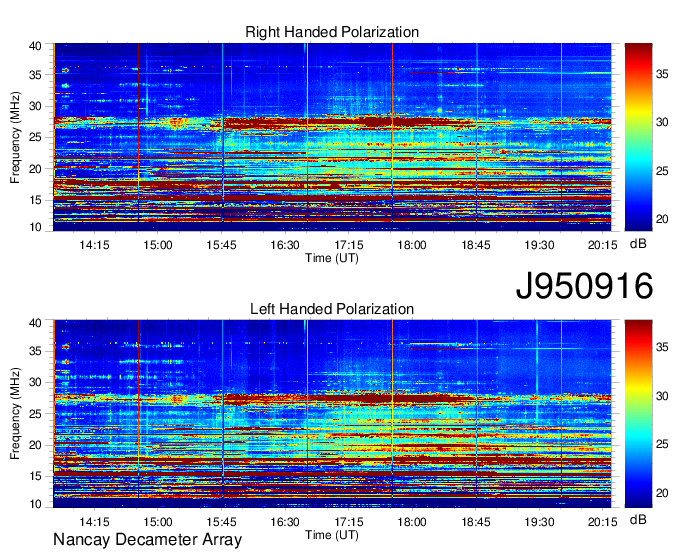
Task: Click the 20:15 time tick on left-handed plot
Action: pos(603,522)
